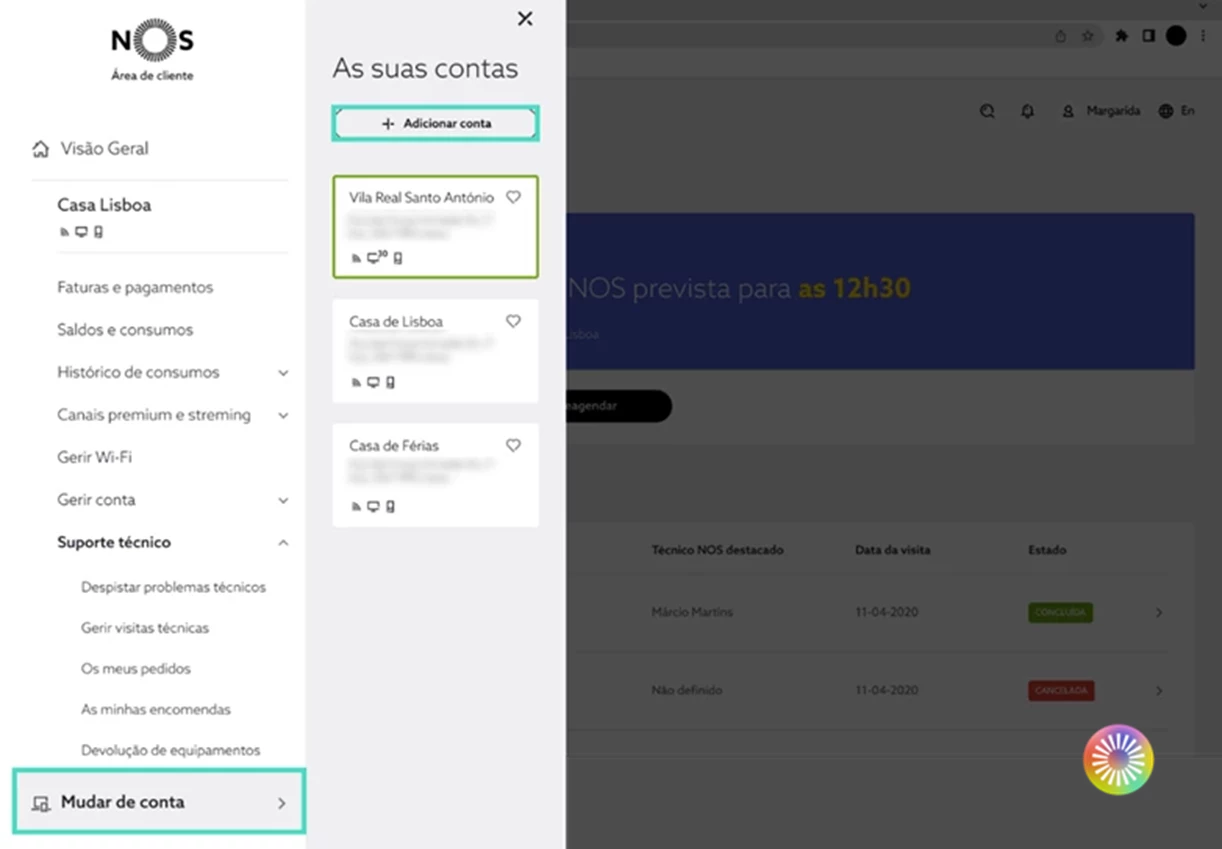Collapse the Suporte técnico section
Viewport: 1222px width, 849px height.
283,543
